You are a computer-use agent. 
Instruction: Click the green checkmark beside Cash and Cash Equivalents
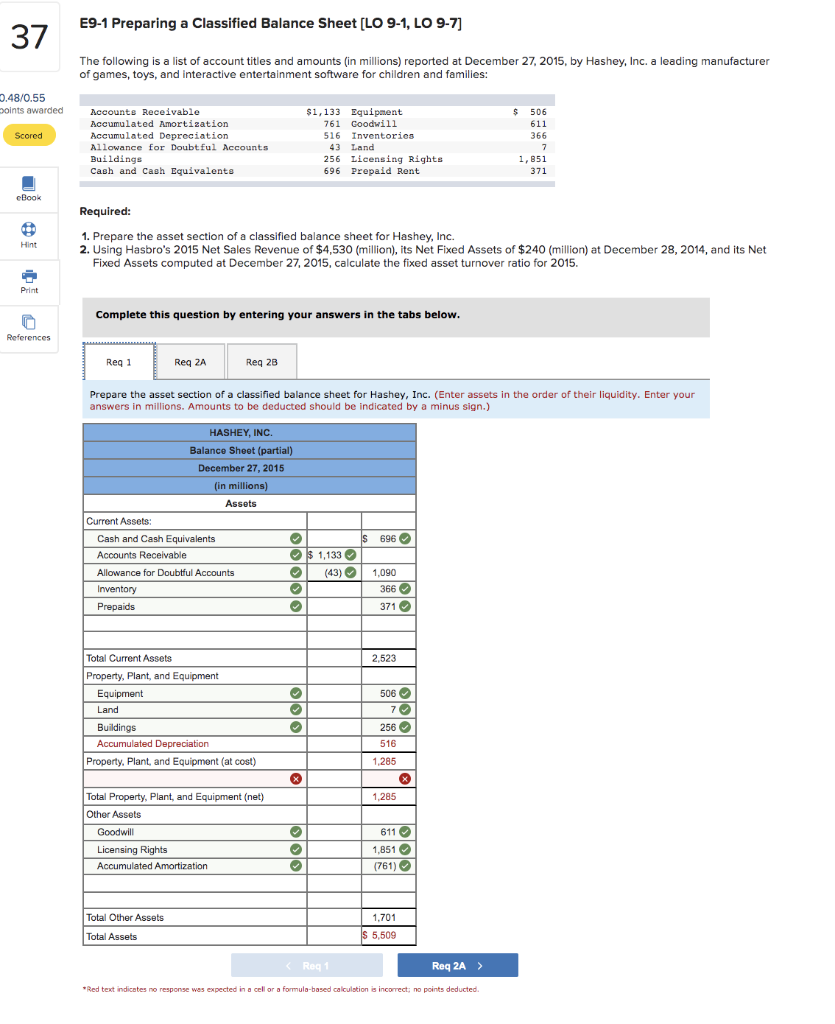coord(295,538)
